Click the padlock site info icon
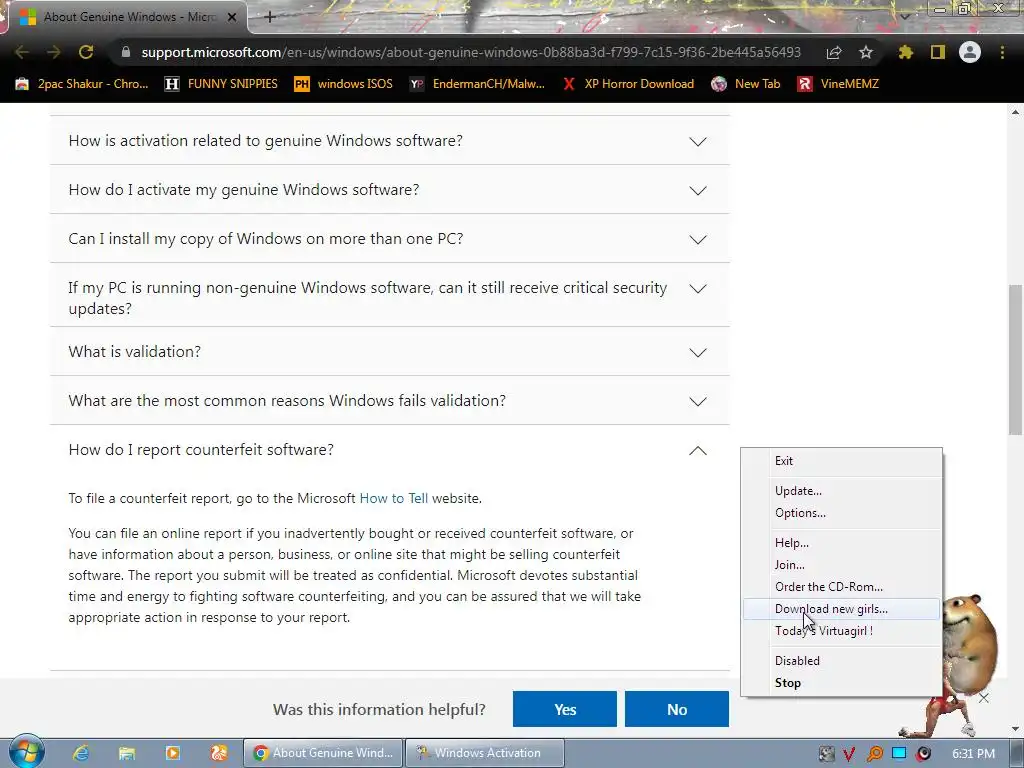The image size is (1024, 768). pos(126,52)
